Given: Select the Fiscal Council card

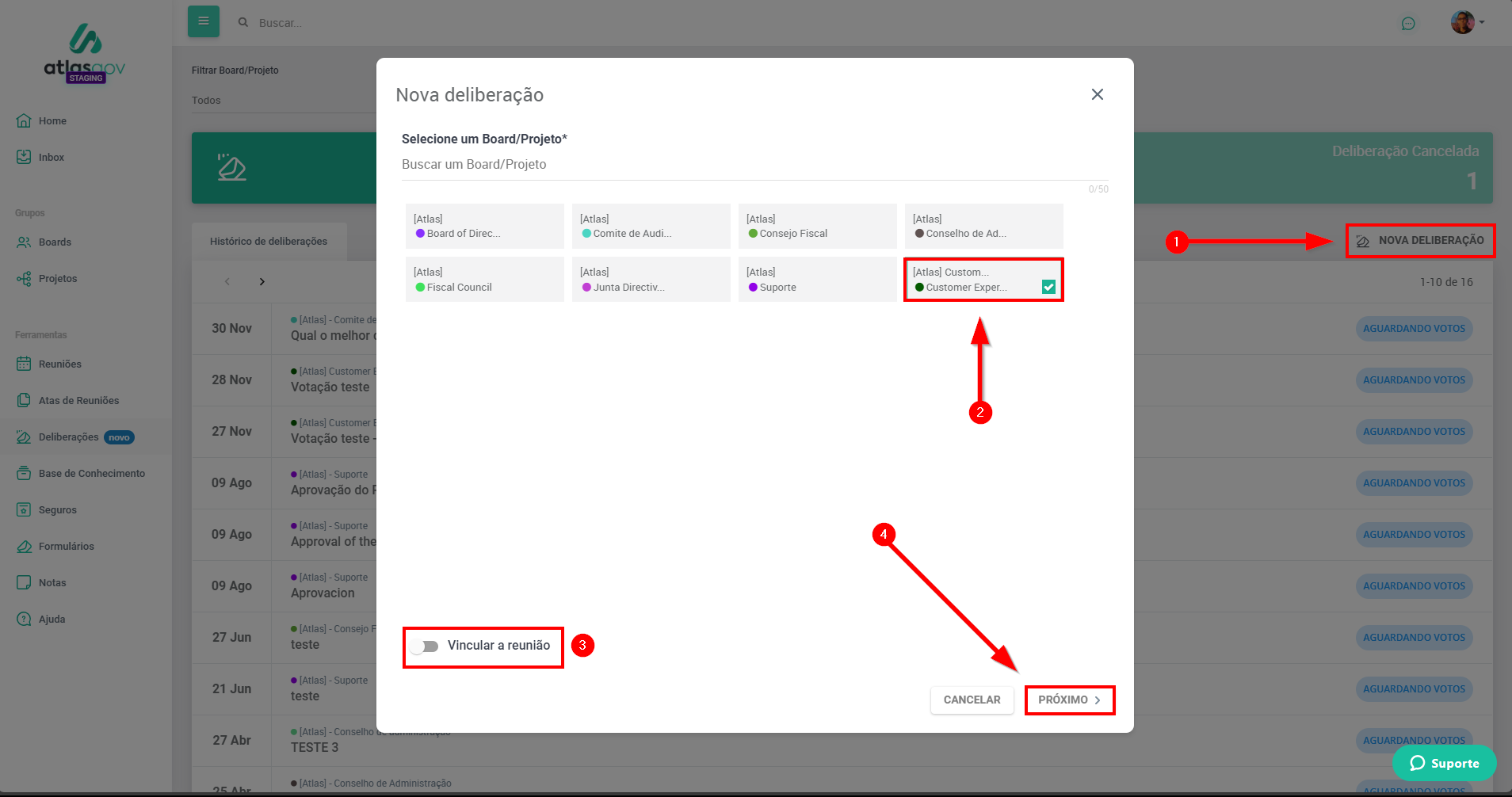Looking at the screenshot, I should pyautogui.click(x=485, y=279).
